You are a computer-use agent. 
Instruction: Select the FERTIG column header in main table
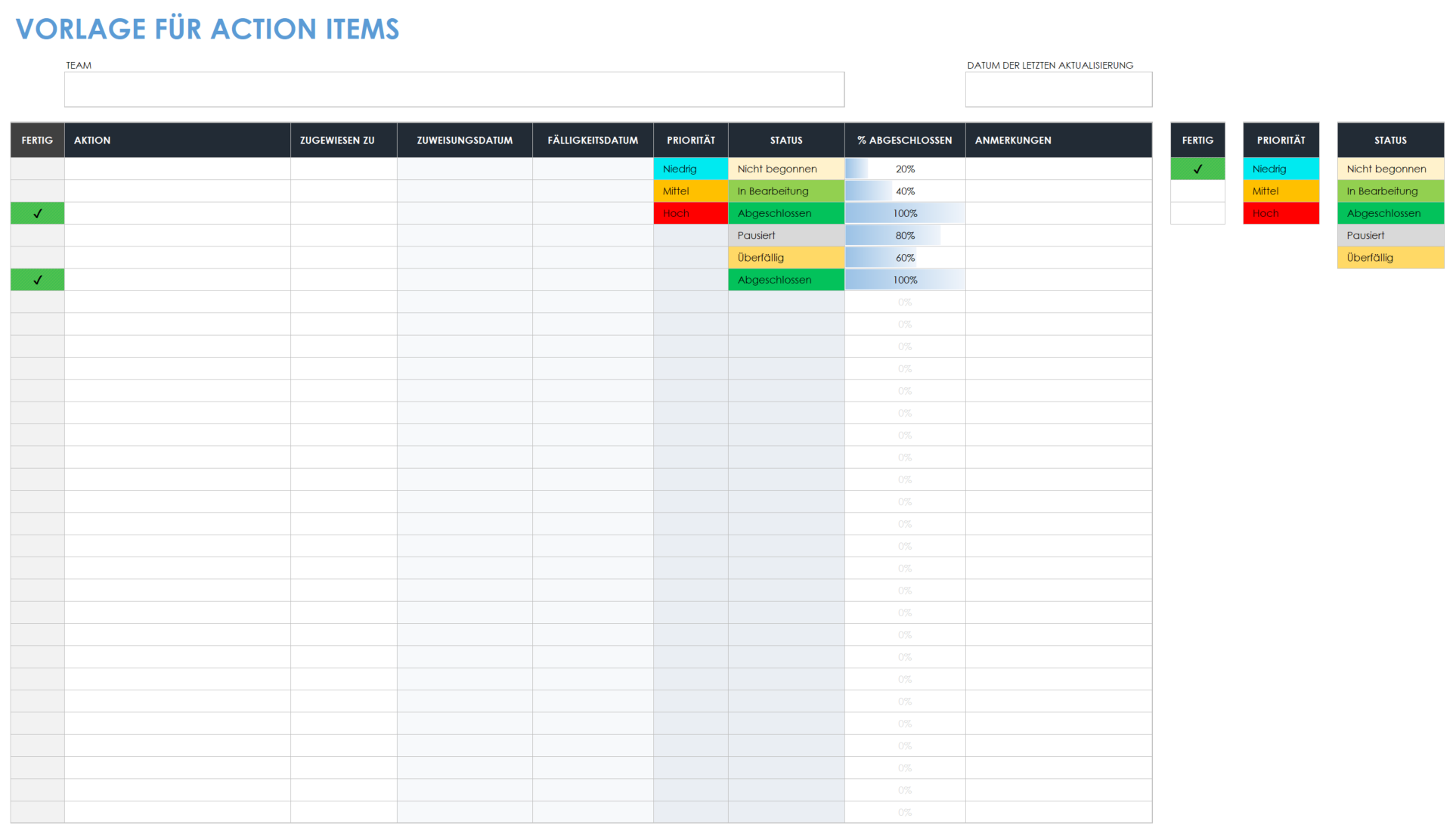coord(37,140)
